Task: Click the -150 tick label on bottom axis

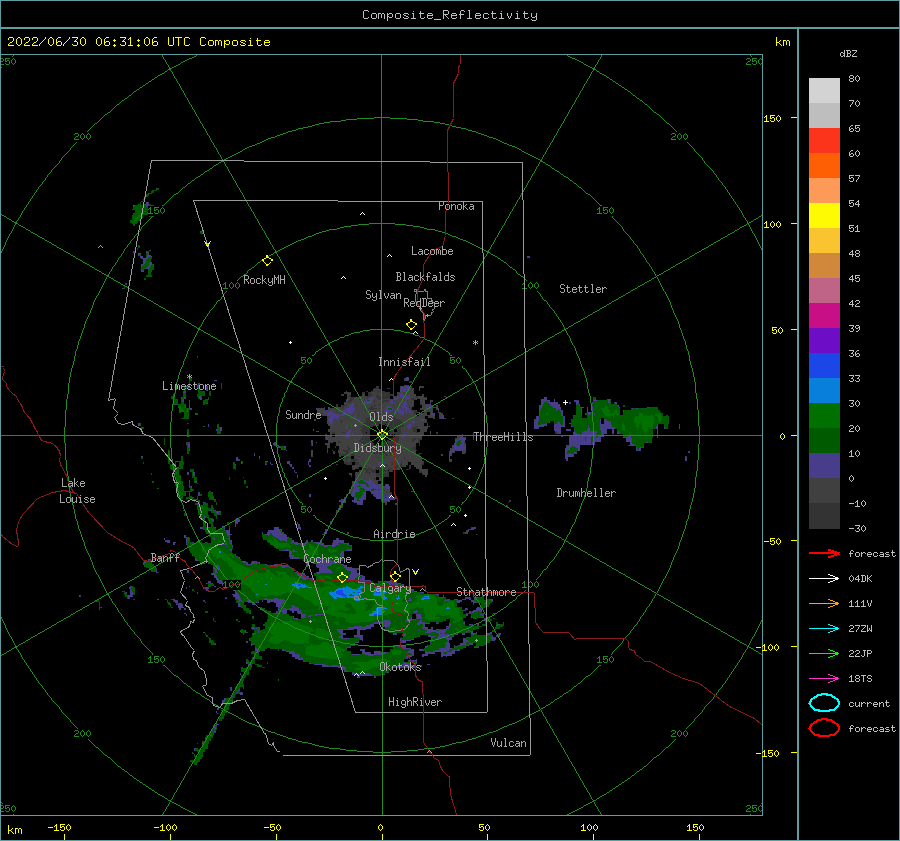Action: (59, 827)
